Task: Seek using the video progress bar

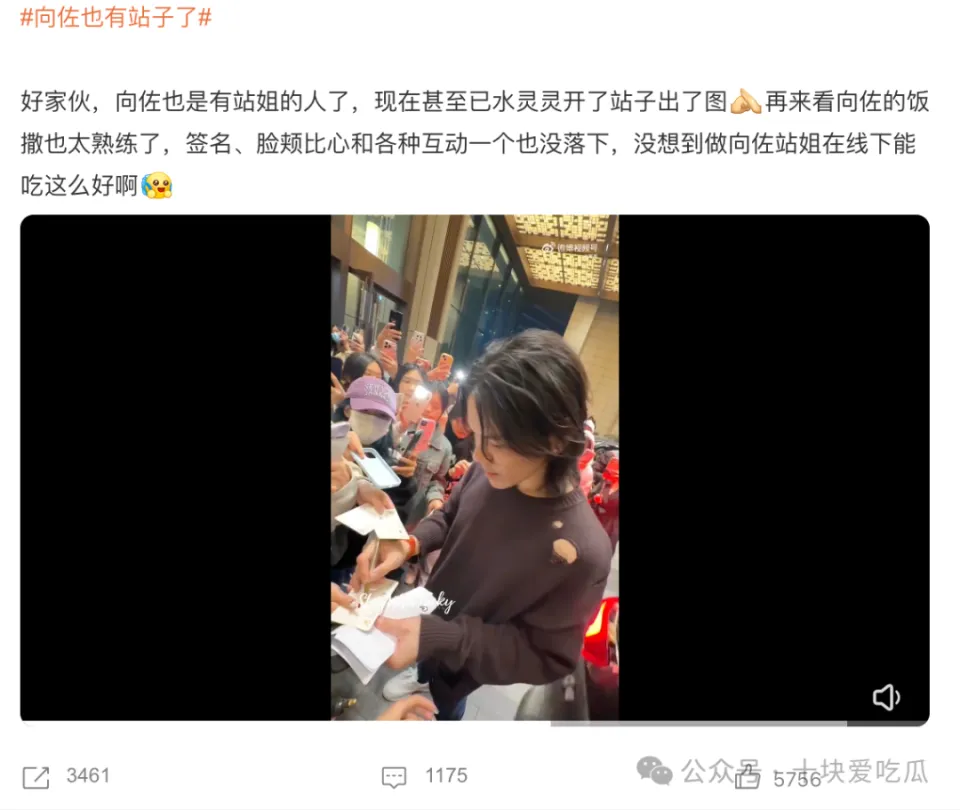Action: point(475,723)
